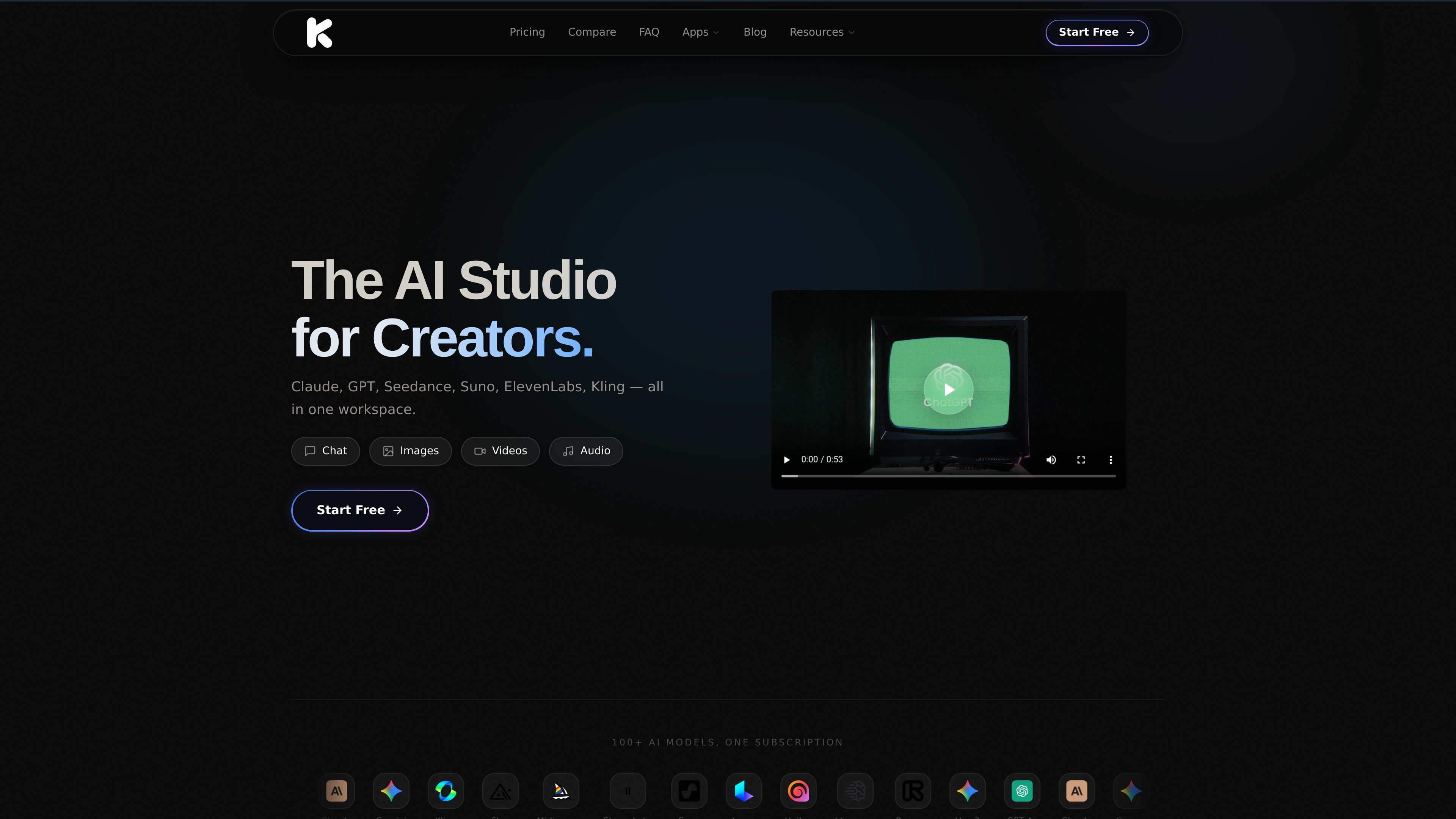This screenshot has height=819, width=1456.
Task: Open the Pricing nav link
Action: [x=527, y=32]
